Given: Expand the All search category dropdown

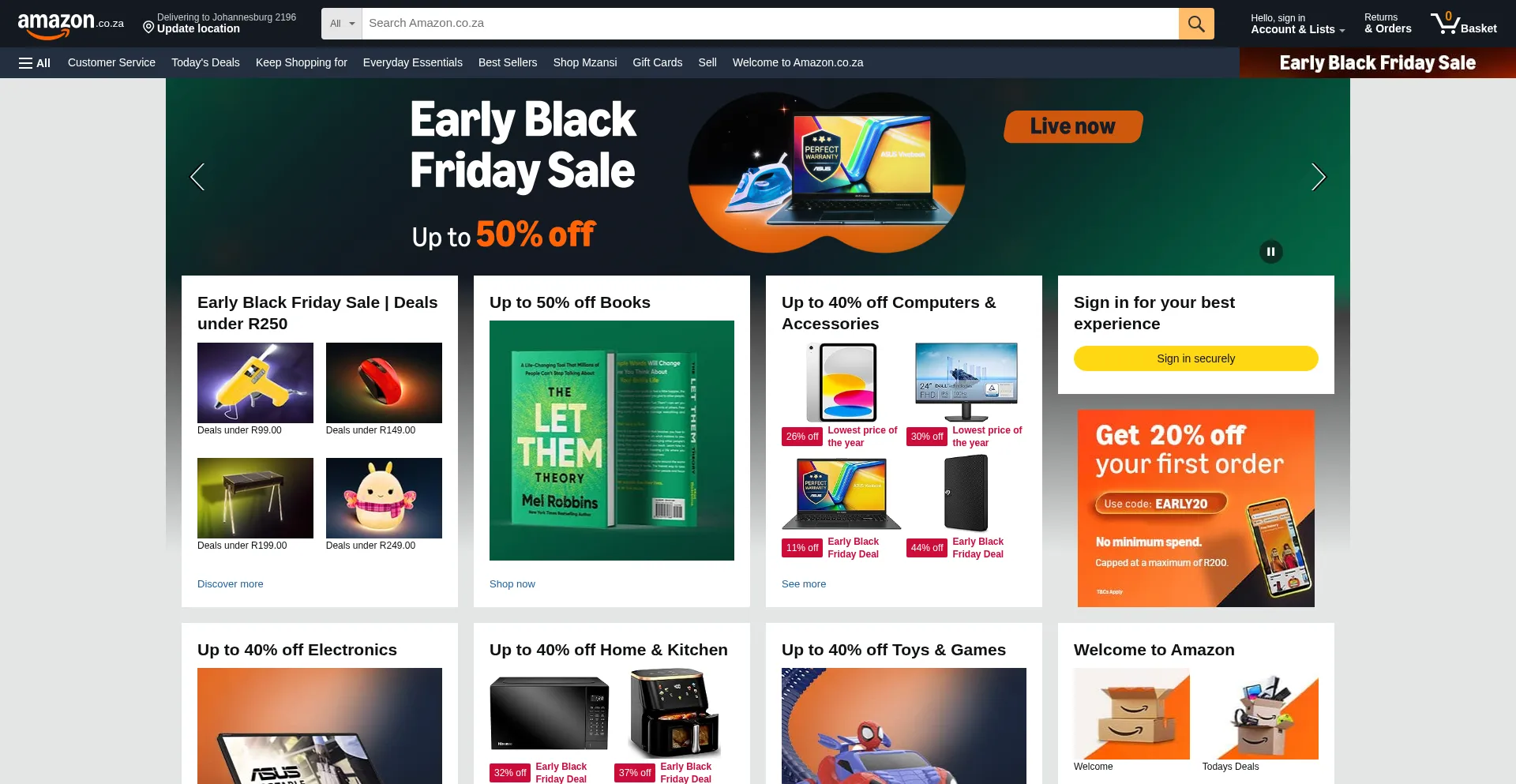Looking at the screenshot, I should tap(342, 24).
